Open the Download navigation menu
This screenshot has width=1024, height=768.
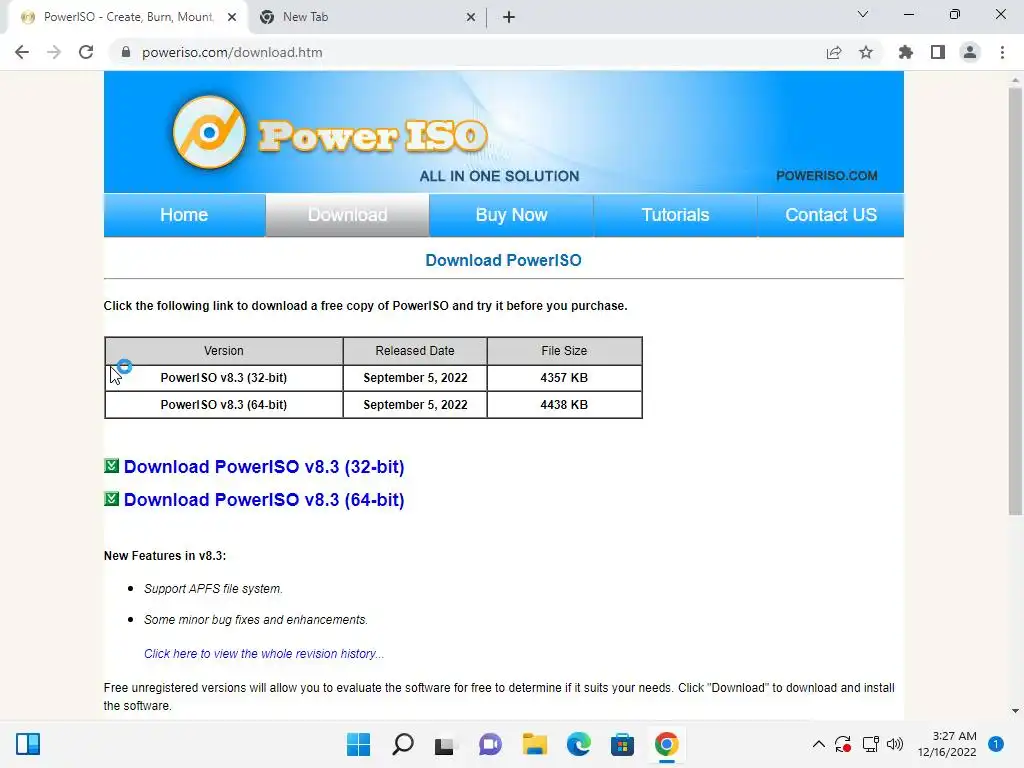pyautogui.click(x=347, y=215)
